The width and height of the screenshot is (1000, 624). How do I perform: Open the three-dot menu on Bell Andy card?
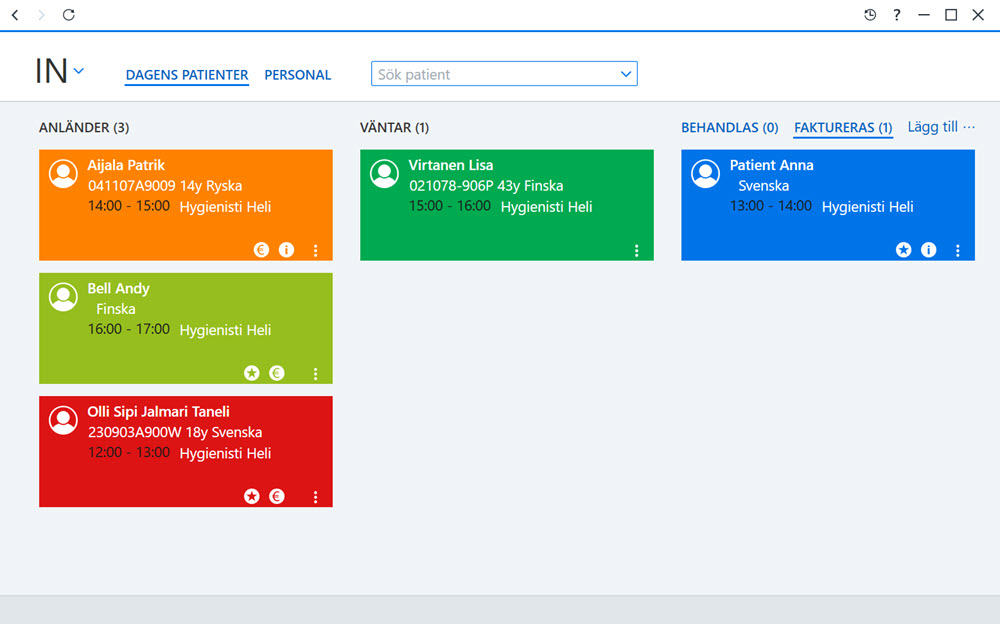click(316, 373)
